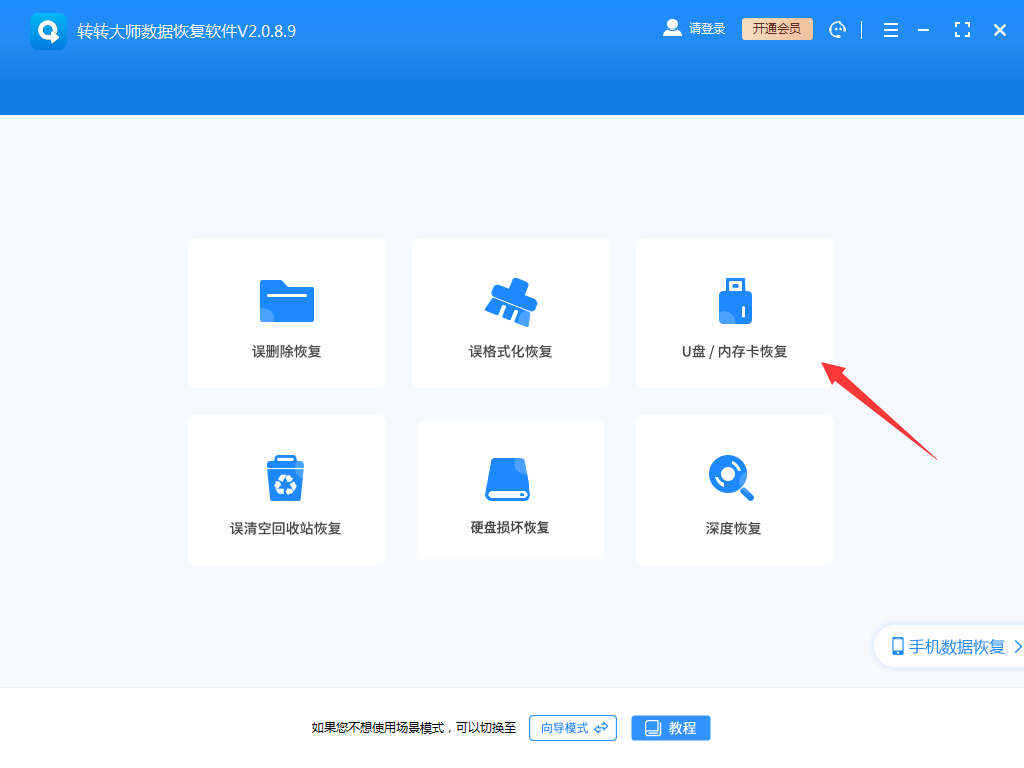
Task: Open the 教程 tutorial
Action: coord(670,728)
